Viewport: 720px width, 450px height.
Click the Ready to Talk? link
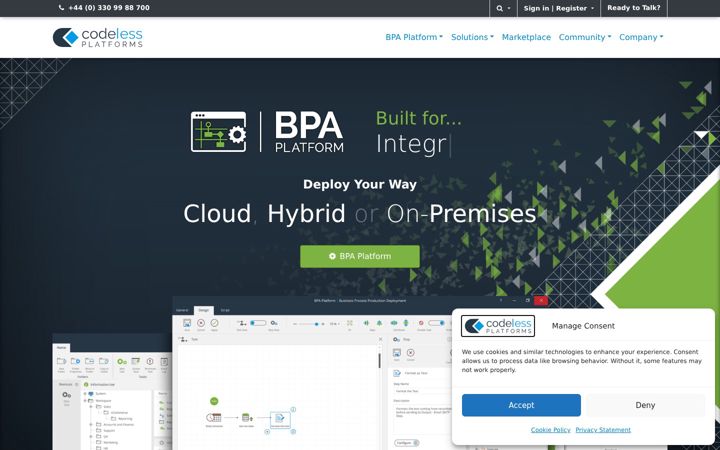pyautogui.click(x=634, y=8)
